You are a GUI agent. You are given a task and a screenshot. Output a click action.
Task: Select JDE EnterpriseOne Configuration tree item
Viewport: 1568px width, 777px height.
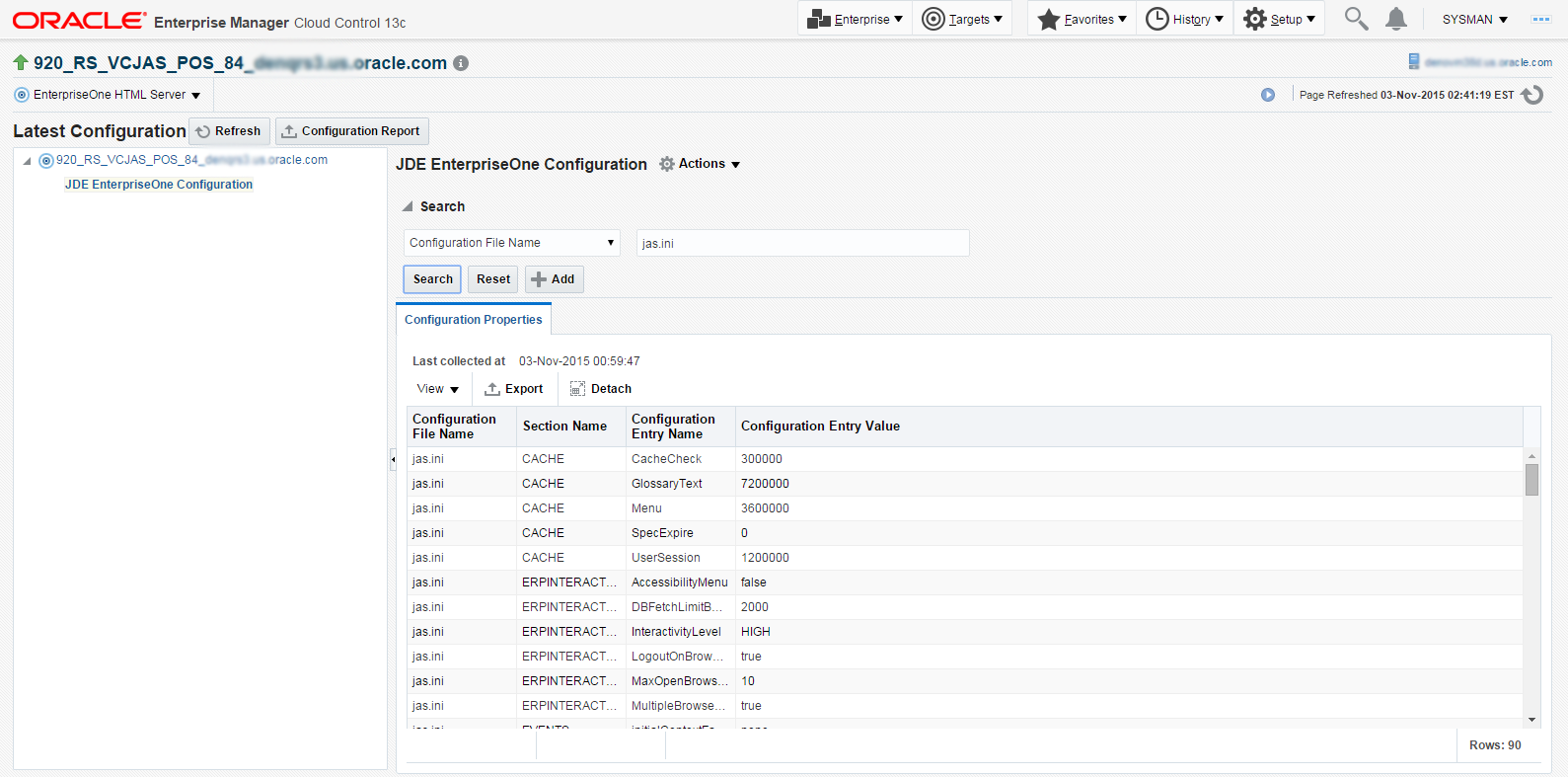point(159,185)
